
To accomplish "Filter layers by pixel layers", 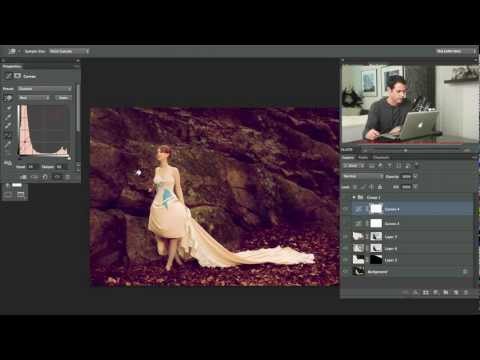I will point(371,165).
